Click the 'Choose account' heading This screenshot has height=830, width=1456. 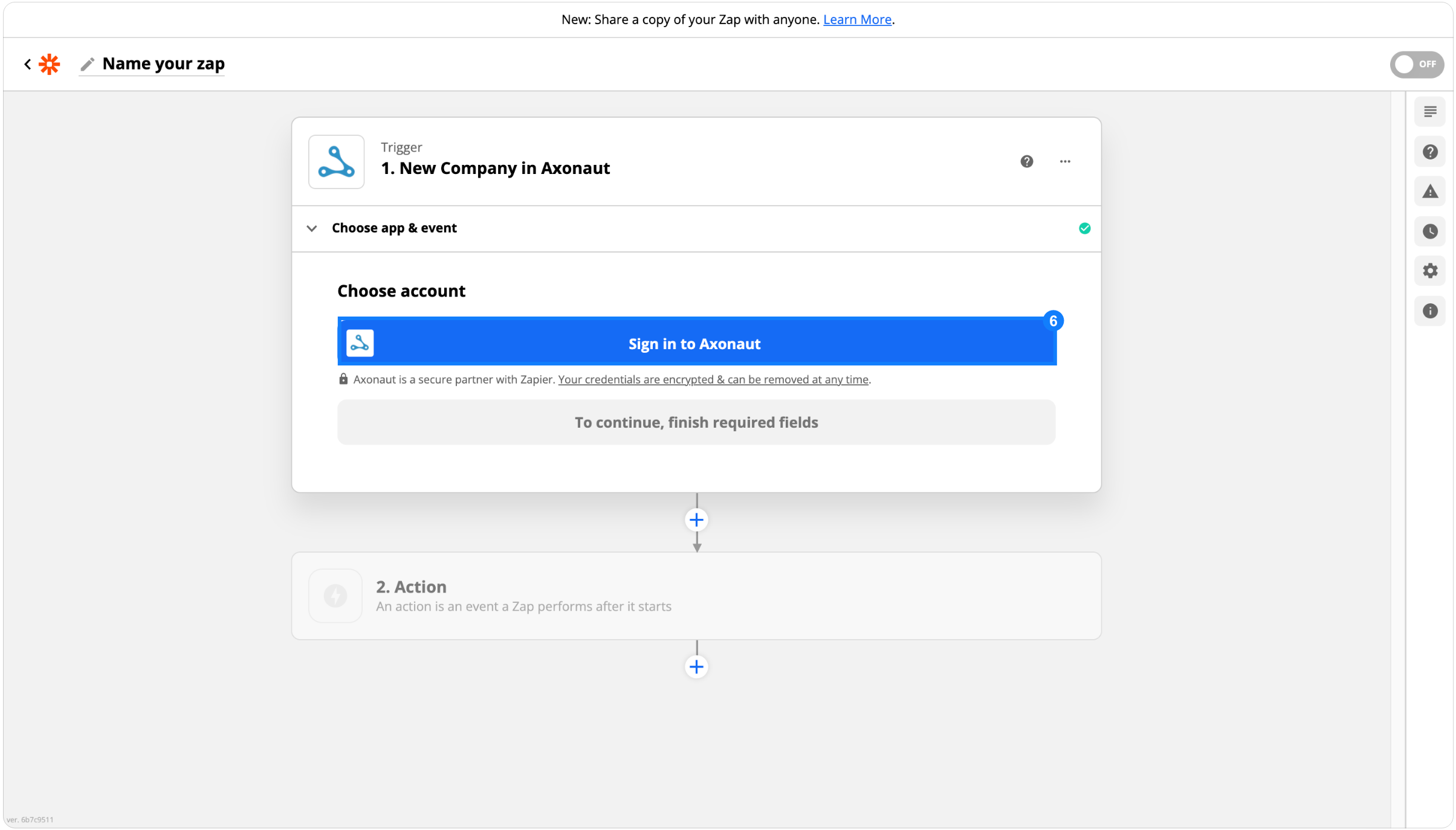[x=401, y=291]
